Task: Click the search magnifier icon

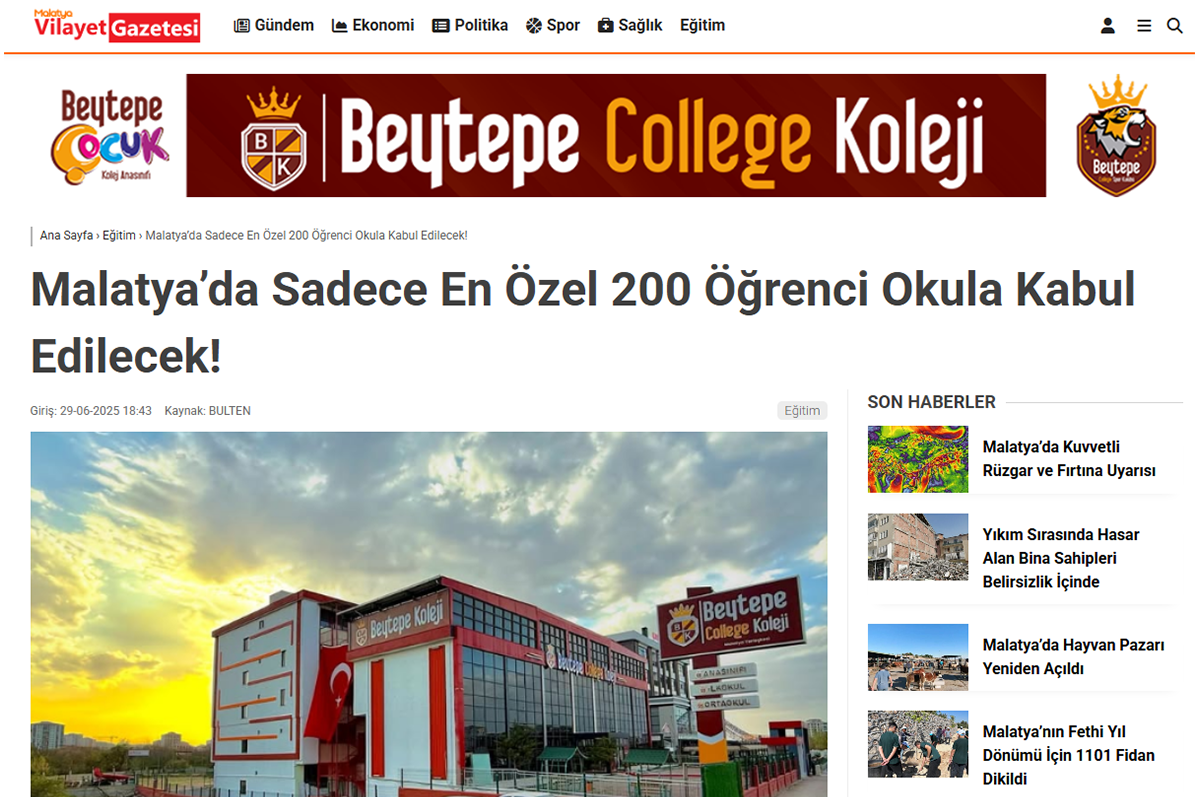Action: 1175,26
